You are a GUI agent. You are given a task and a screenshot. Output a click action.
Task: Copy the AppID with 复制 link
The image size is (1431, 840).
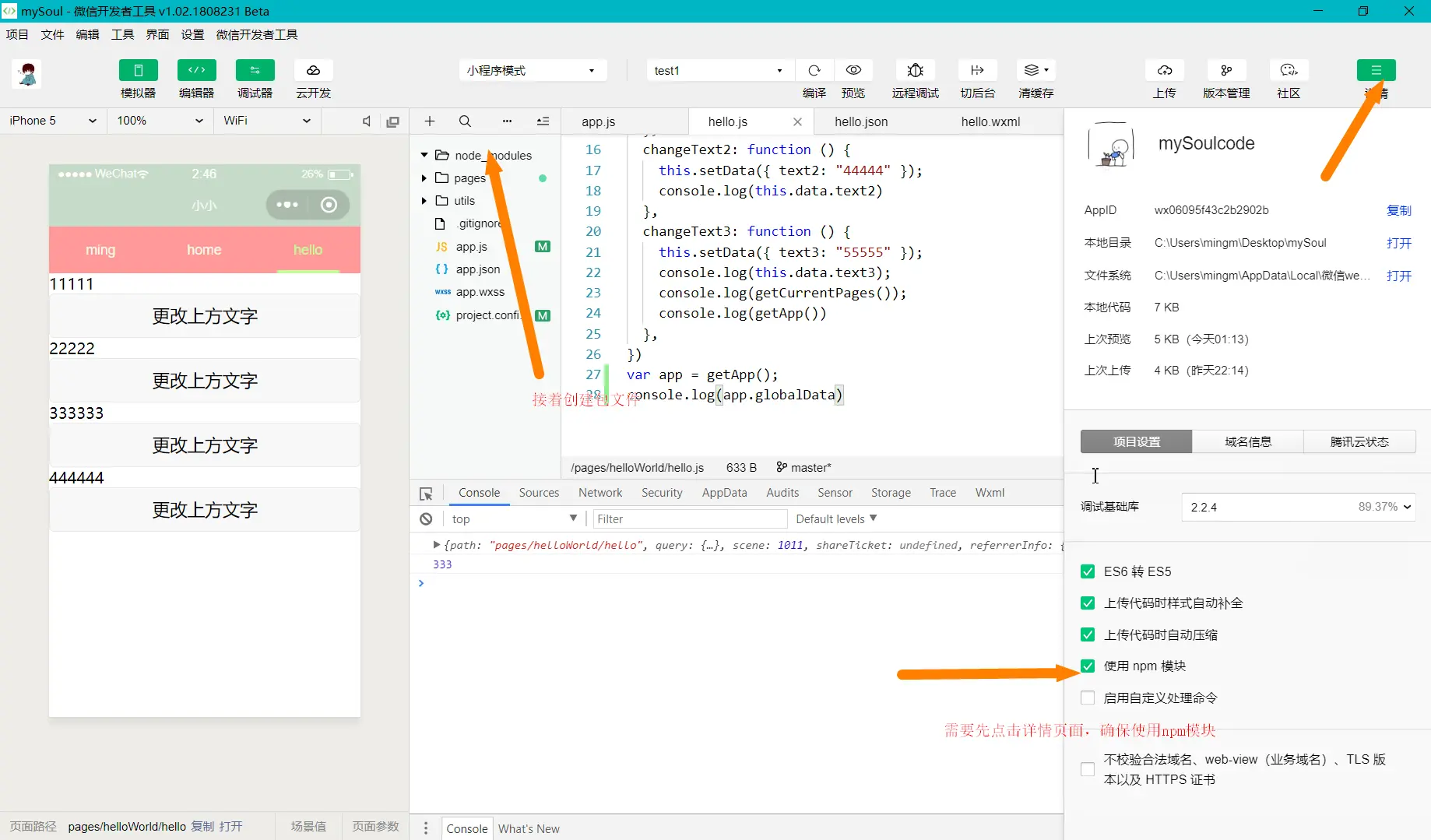1398,210
